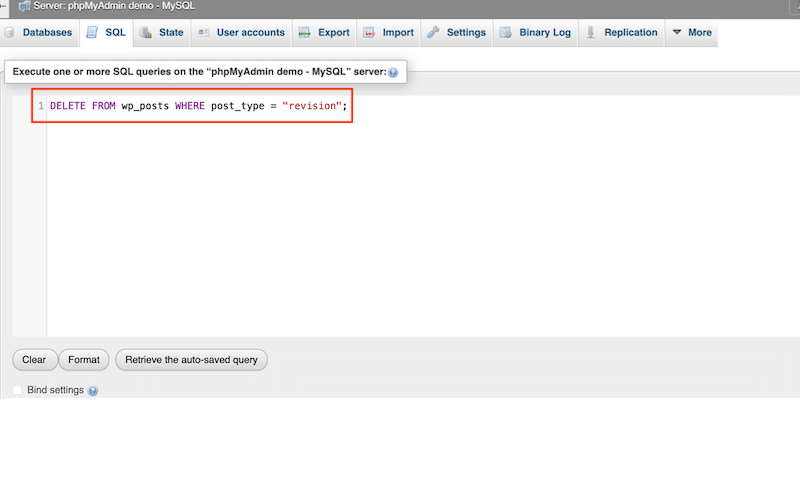Open the State tab
Image resolution: width=800 pixels, height=501 pixels.
pos(162,33)
